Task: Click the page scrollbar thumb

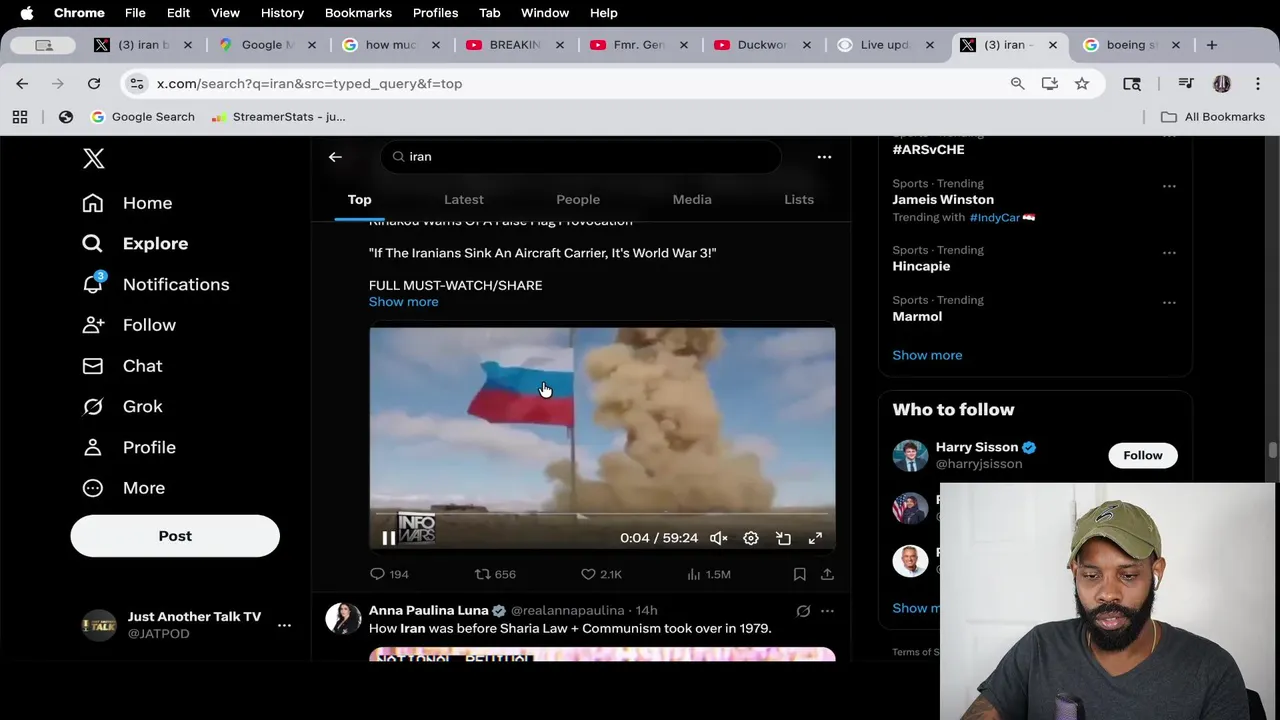Action: (1272, 451)
